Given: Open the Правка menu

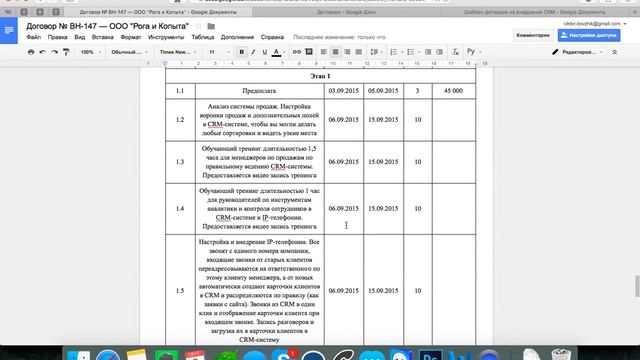Looking at the screenshot, I should tap(58, 37).
